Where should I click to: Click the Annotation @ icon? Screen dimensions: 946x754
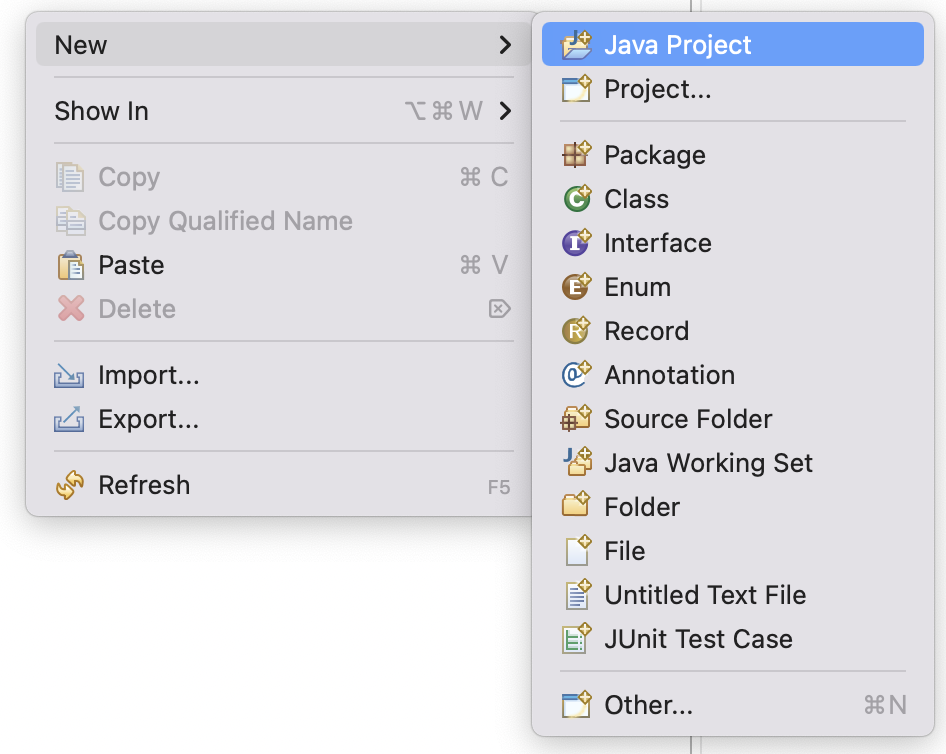[x=576, y=375]
